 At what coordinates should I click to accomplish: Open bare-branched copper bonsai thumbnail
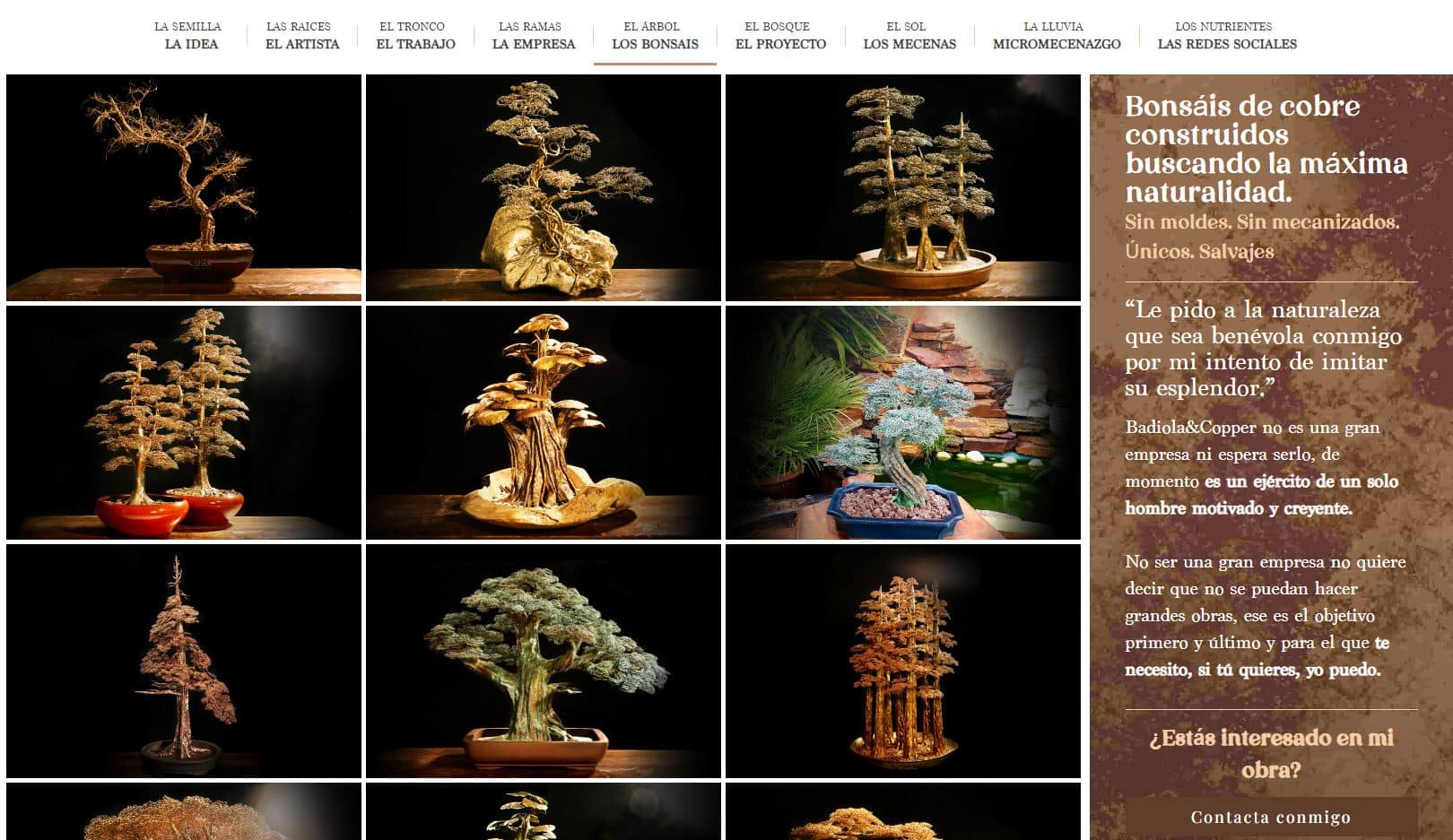(184, 187)
